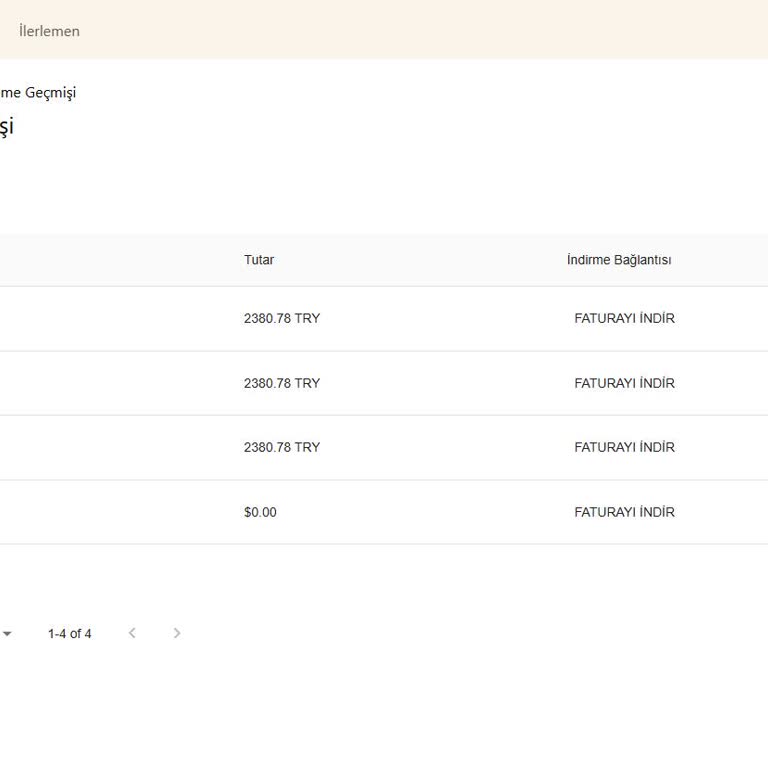
Task: Open the İlerlemen navigation tab
Action: click(49, 31)
